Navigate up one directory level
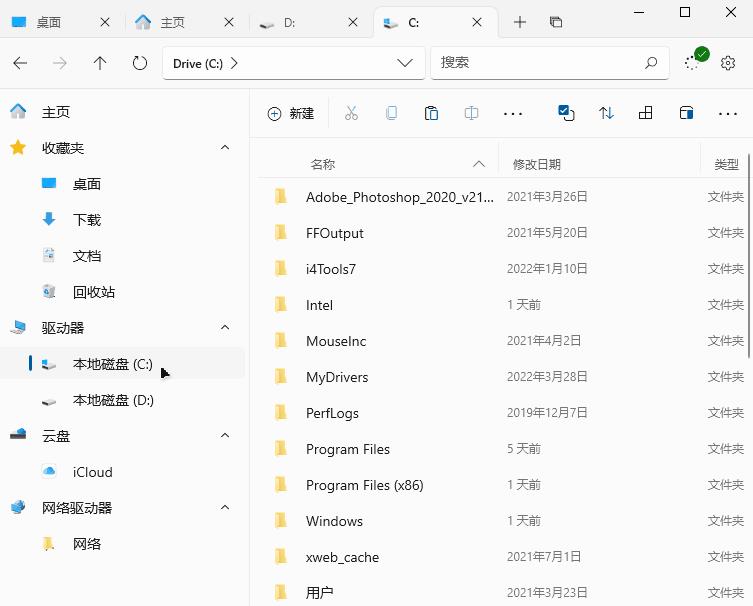Viewport: 753px width, 606px height. 100,63
